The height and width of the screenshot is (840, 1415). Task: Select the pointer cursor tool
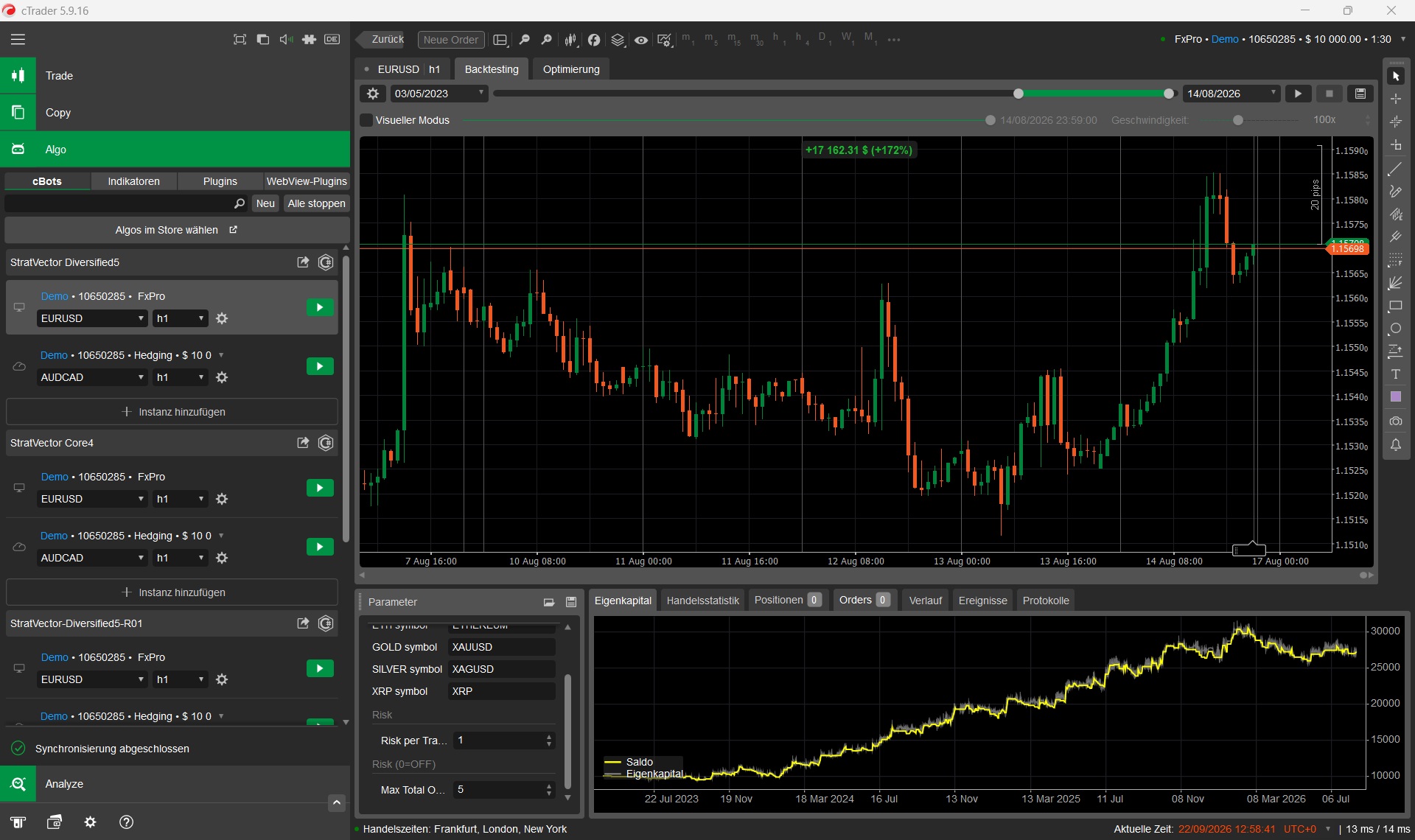(1396, 77)
